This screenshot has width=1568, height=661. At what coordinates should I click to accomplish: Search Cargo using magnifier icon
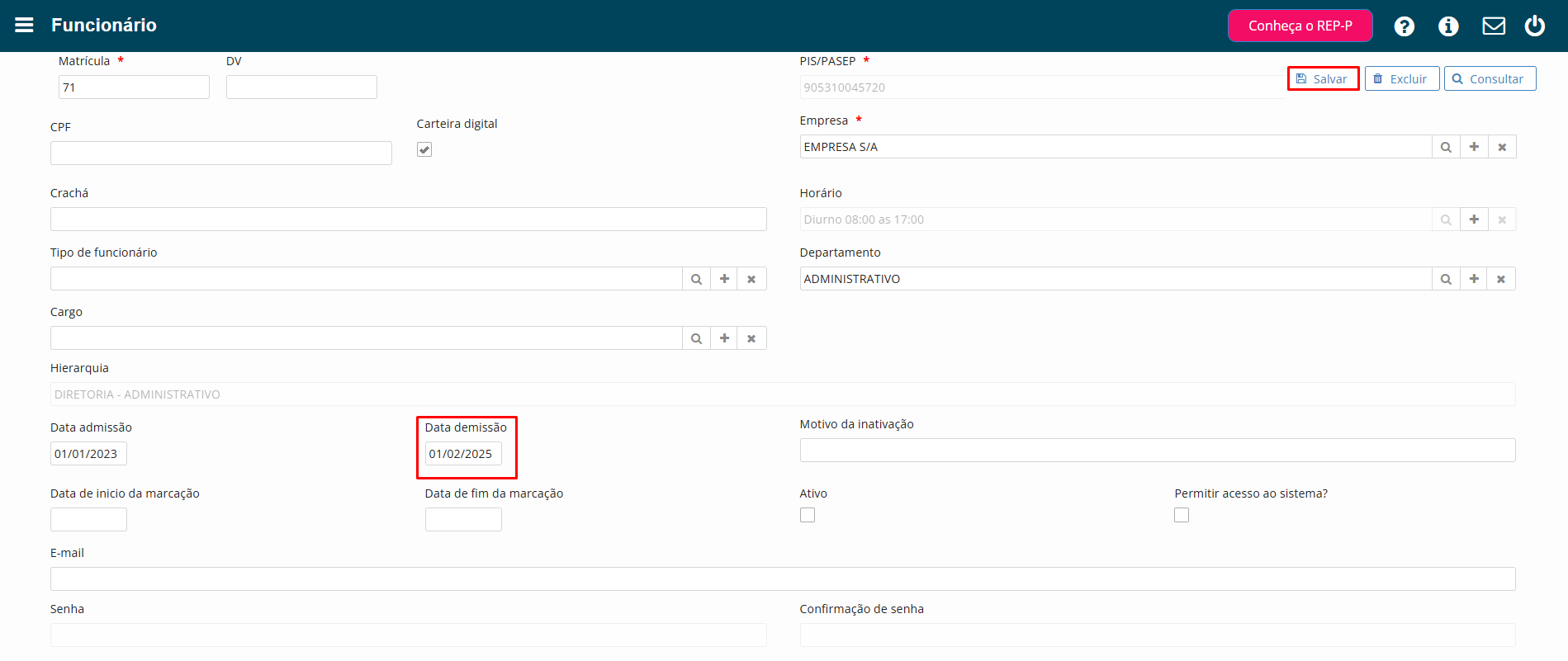(696, 338)
